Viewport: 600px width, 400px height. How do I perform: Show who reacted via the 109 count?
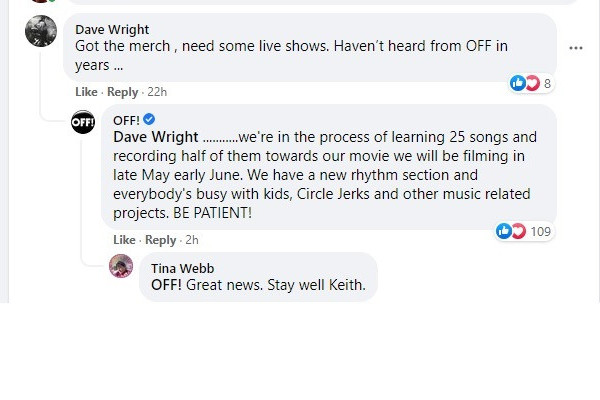541,232
